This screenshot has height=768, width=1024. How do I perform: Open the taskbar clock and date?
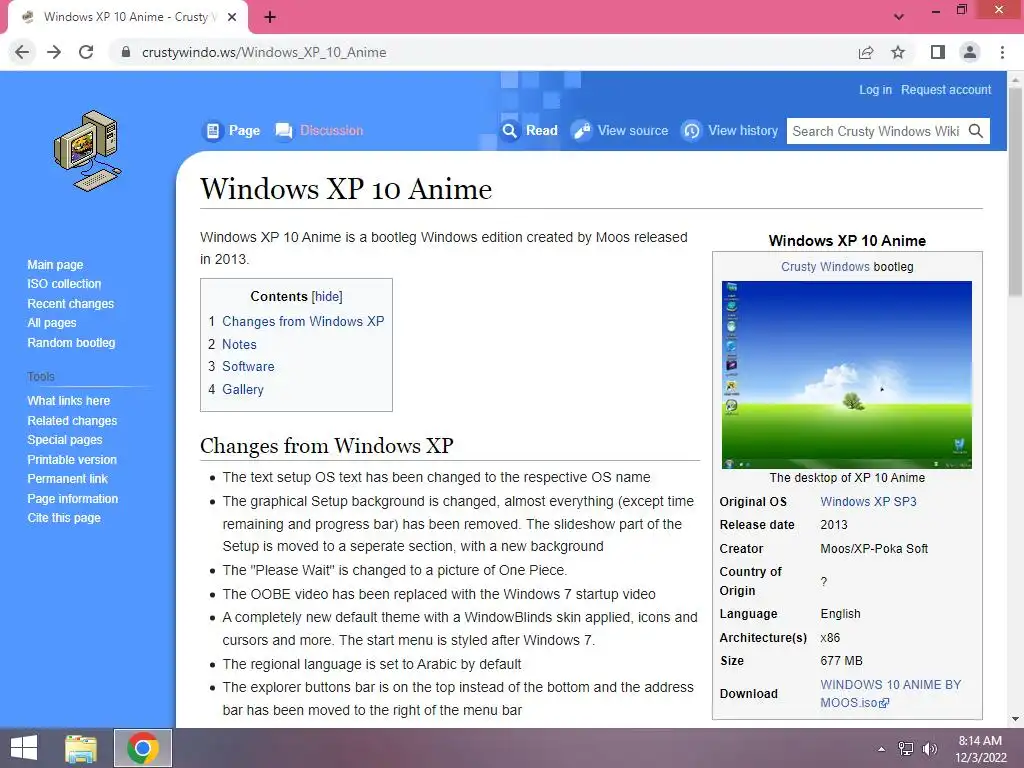click(980, 749)
